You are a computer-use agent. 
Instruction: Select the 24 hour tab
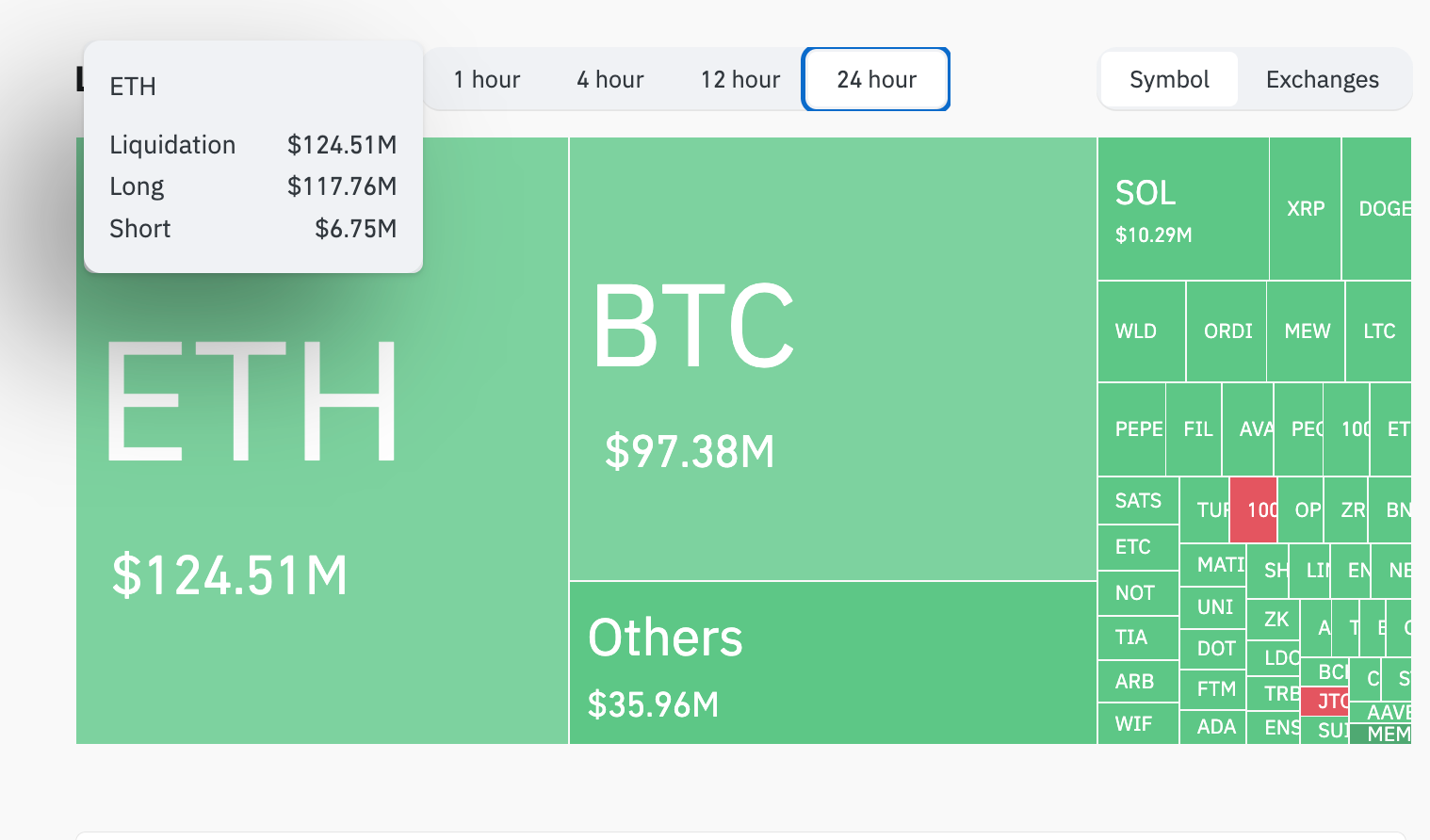[876, 79]
